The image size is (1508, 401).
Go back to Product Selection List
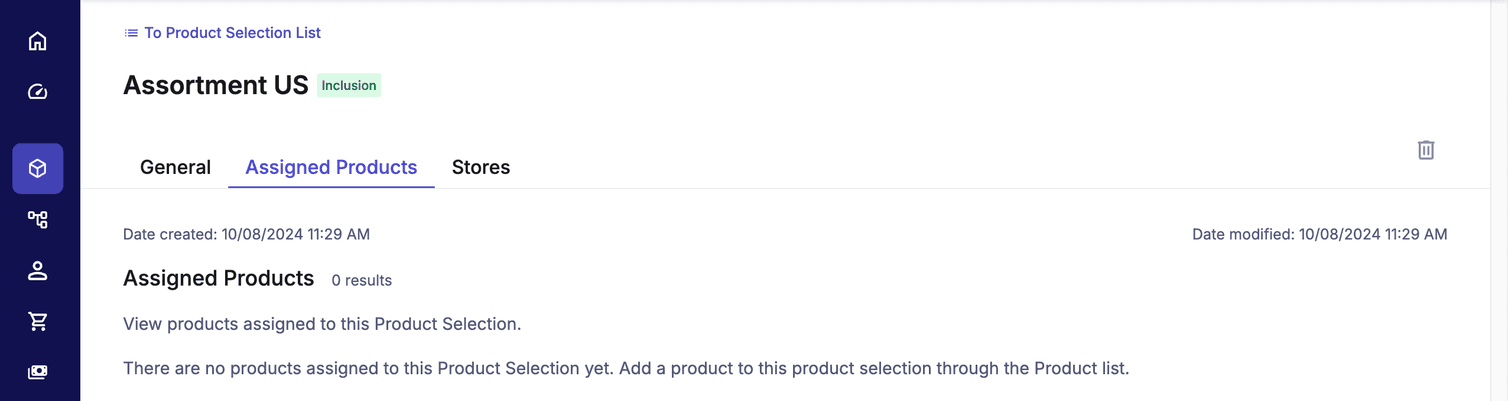point(232,33)
